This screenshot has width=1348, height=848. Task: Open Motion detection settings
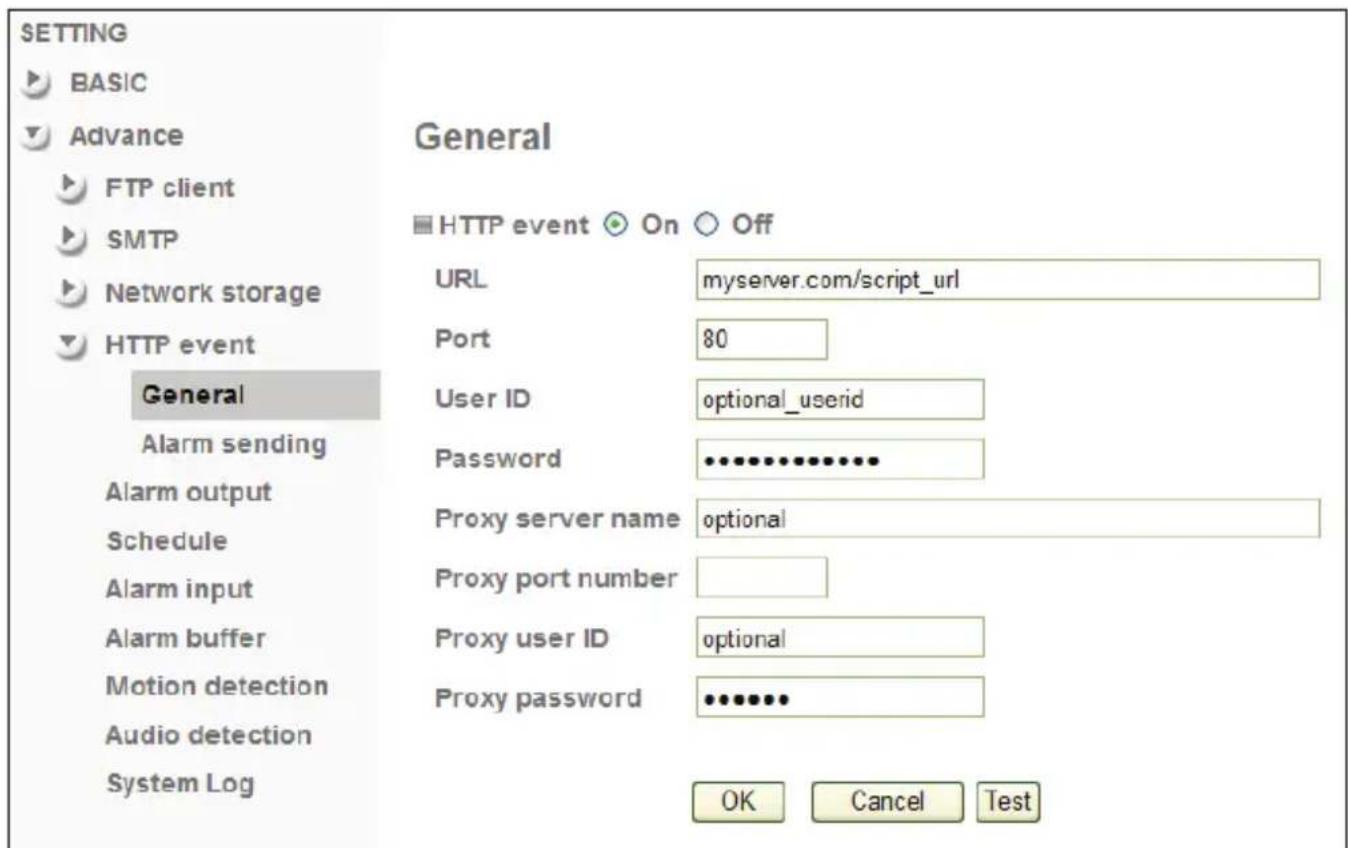pos(216,687)
